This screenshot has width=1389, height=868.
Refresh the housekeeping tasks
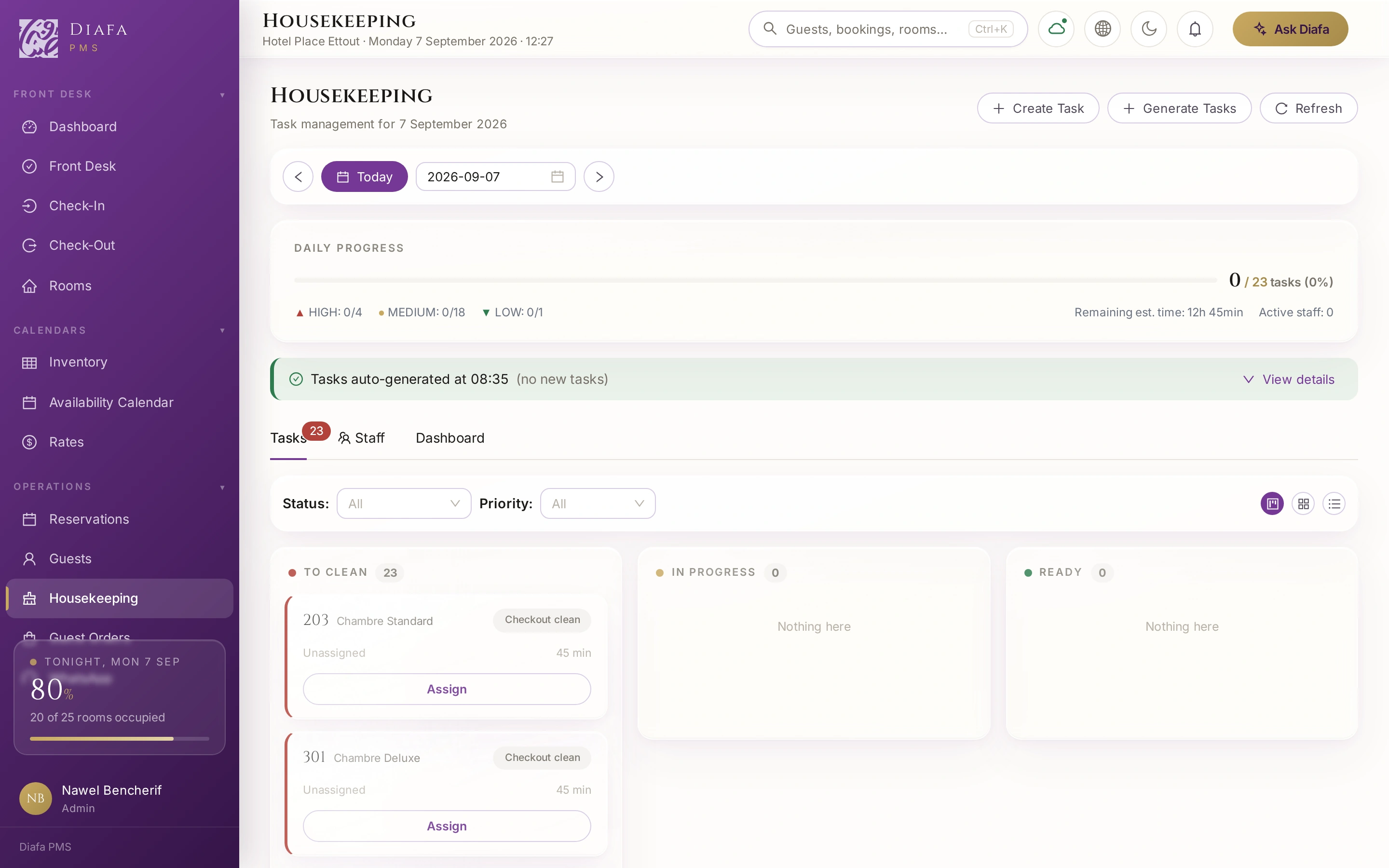click(1308, 108)
